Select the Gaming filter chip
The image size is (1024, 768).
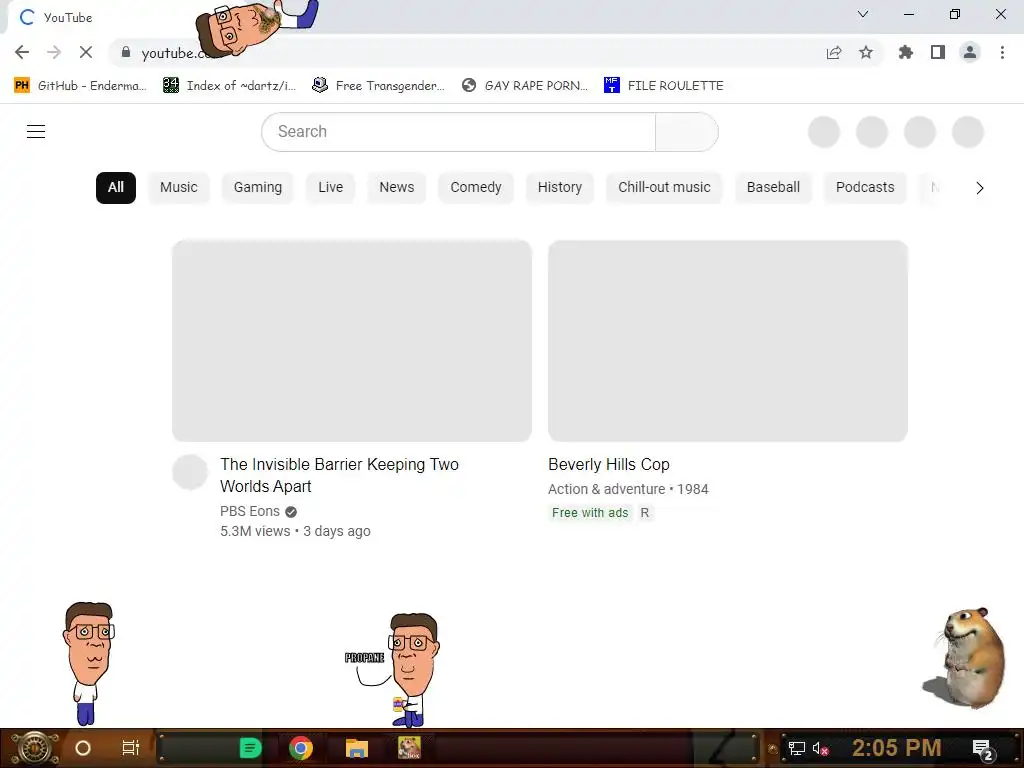pos(258,187)
